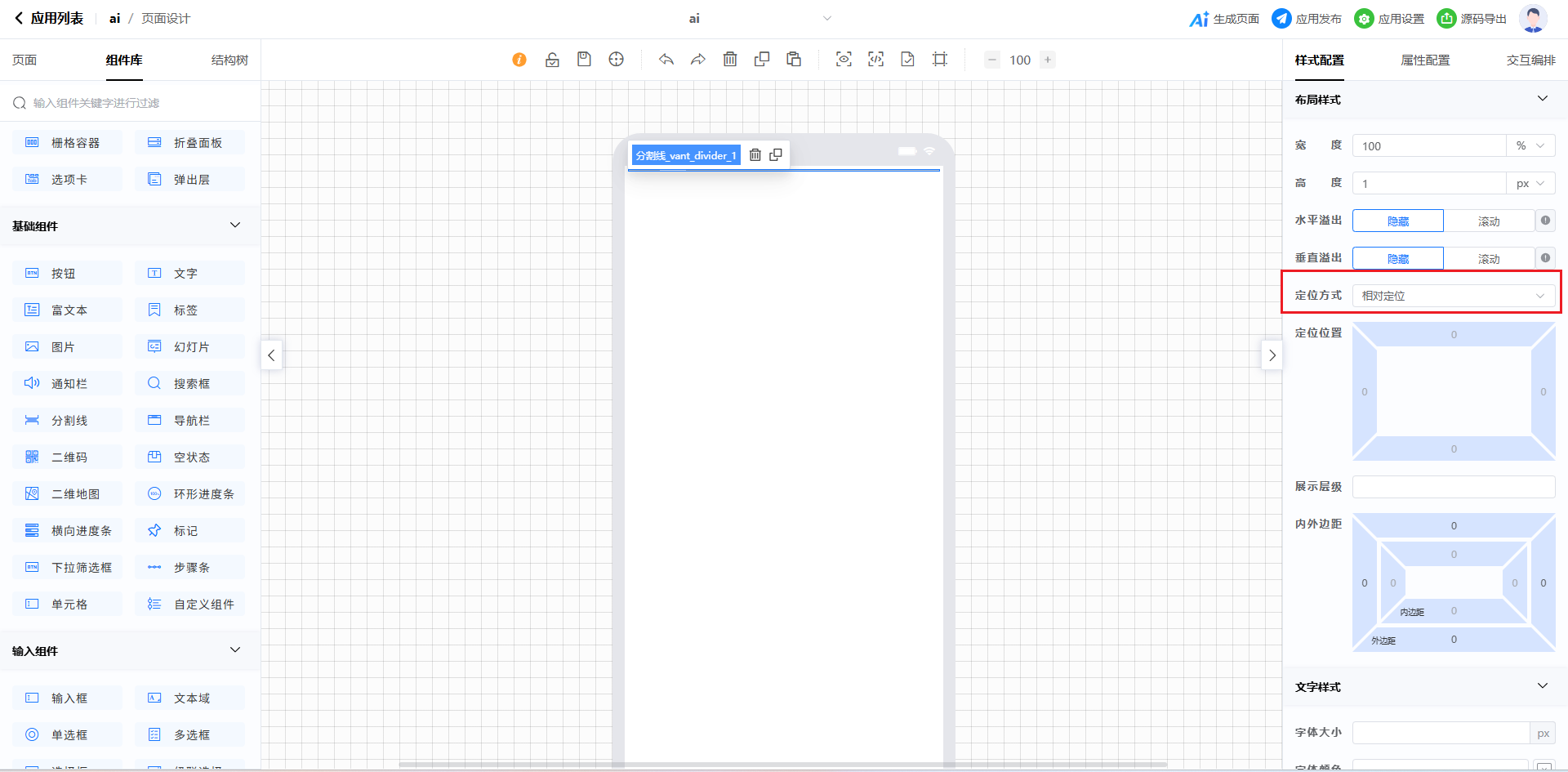Click the 源码导出 button
The width and height of the screenshot is (1568, 772).
pyautogui.click(x=1472, y=19)
